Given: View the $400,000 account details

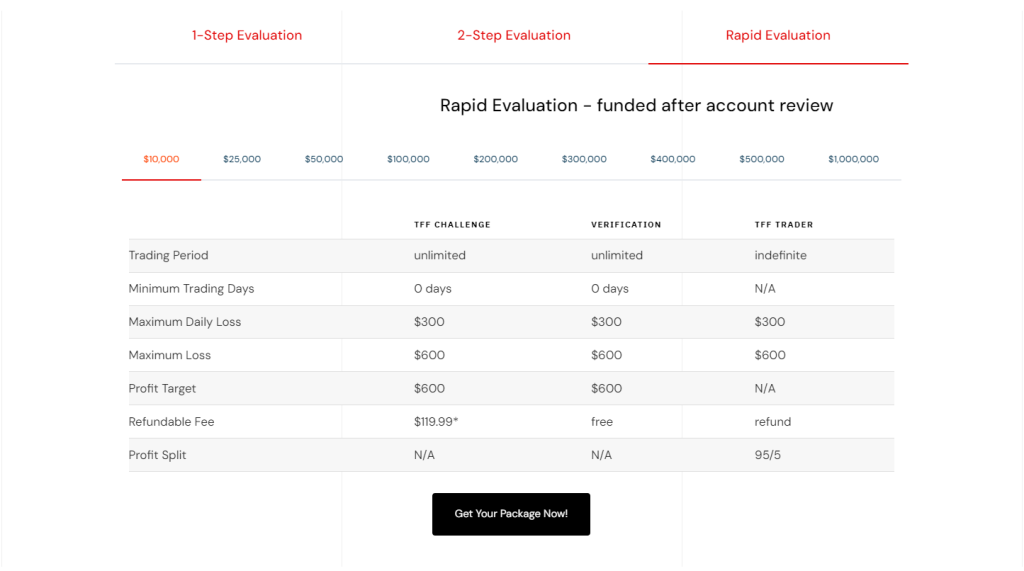Looking at the screenshot, I should click(673, 159).
